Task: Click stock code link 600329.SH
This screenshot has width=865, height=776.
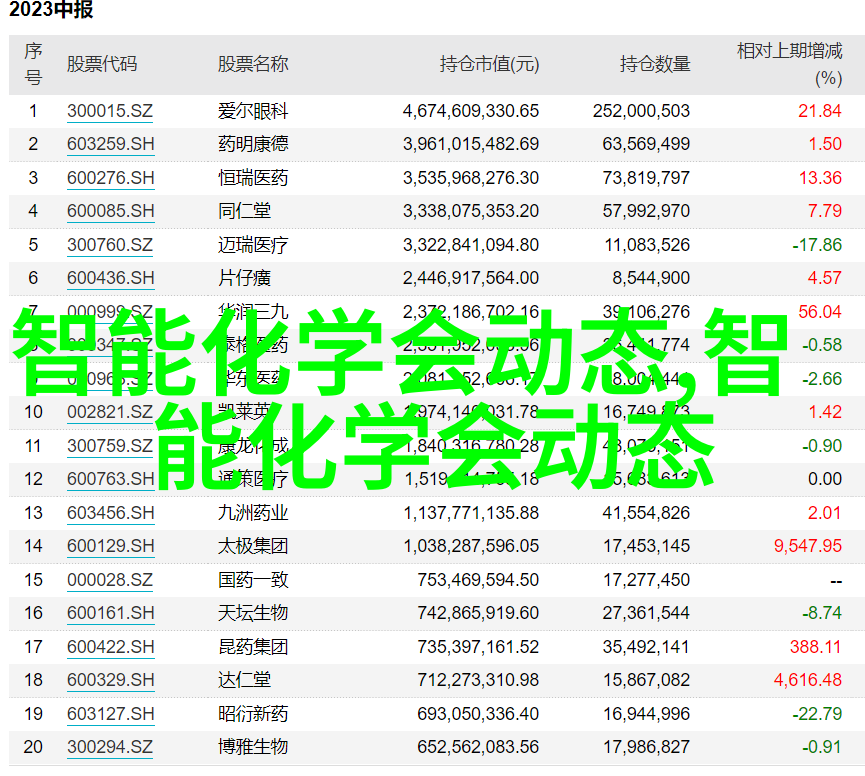Action: tap(110, 680)
